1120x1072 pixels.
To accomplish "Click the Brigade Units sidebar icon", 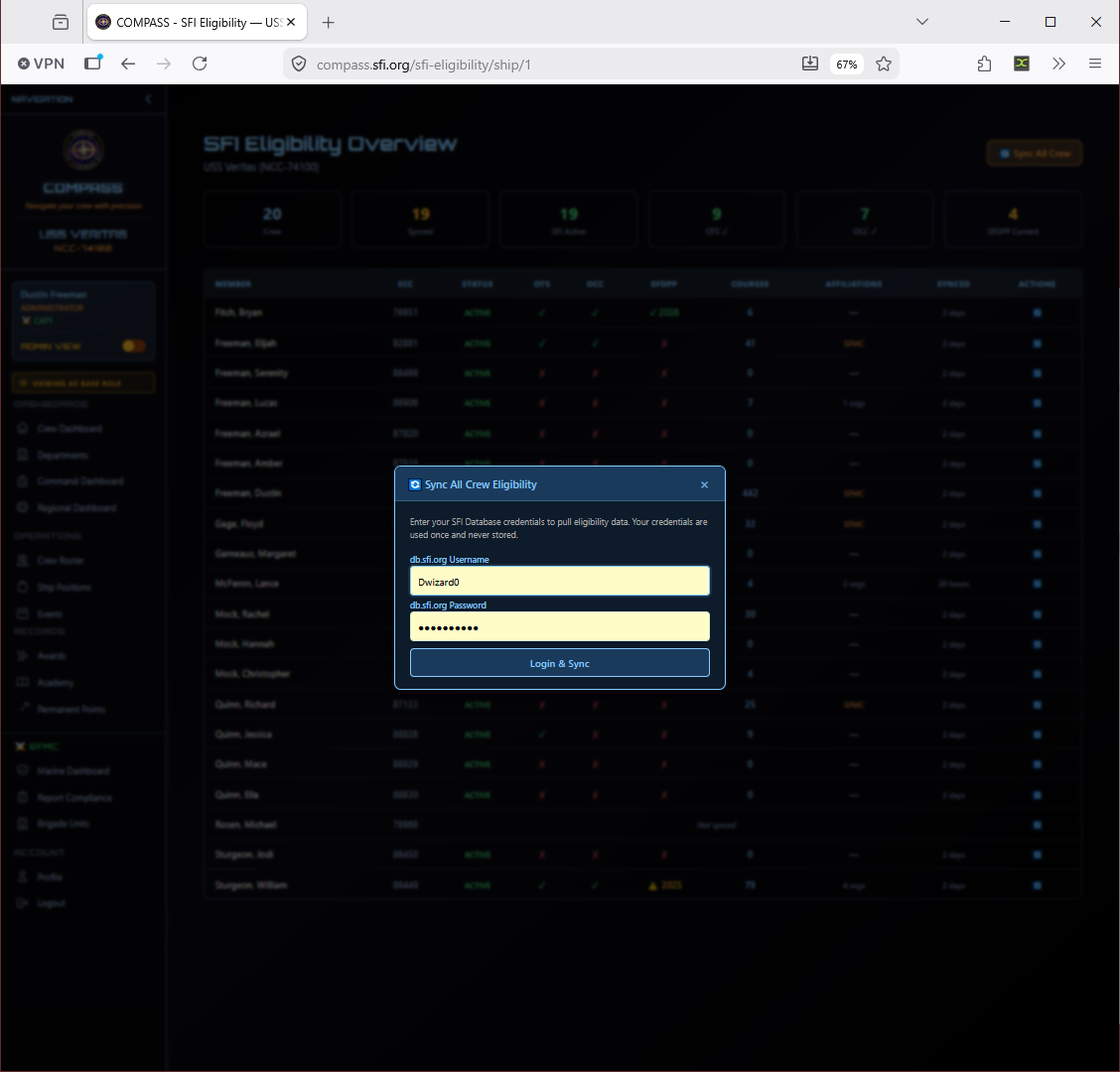I will [23, 824].
